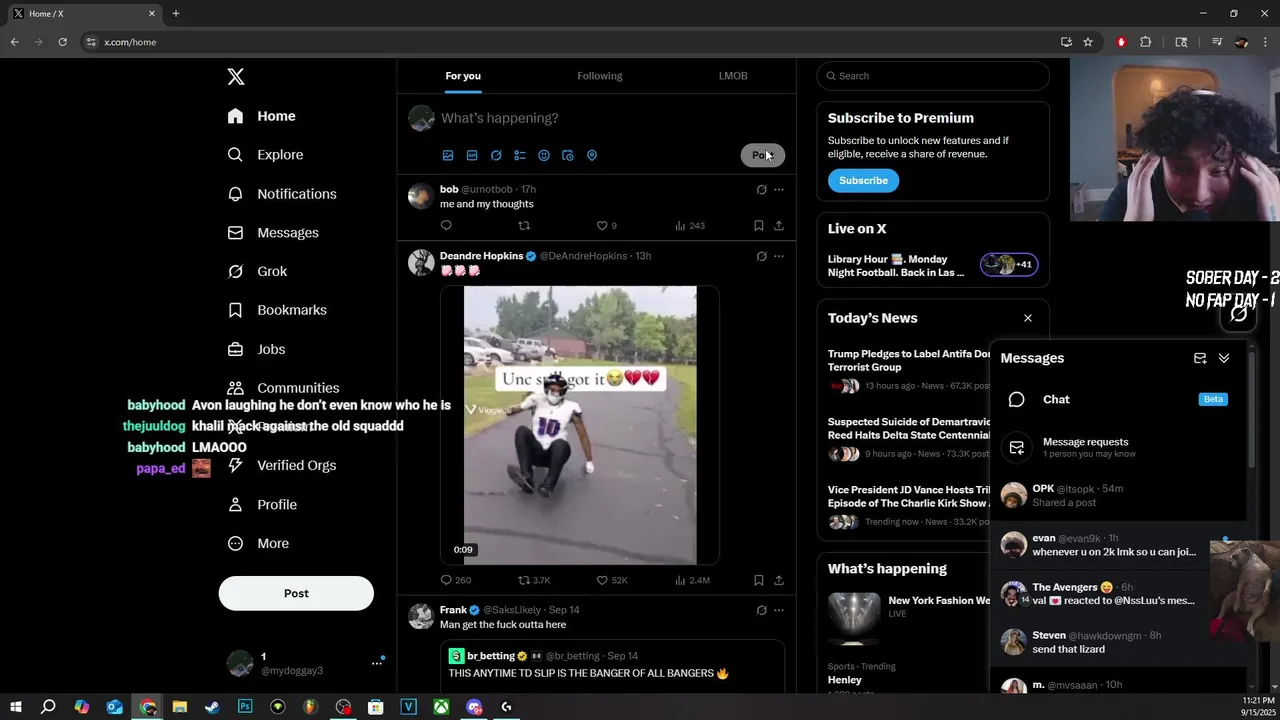This screenshot has width=1280, height=720.
Task: Bookmark the Deandre Hopkins post
Action: click(758, 580)
